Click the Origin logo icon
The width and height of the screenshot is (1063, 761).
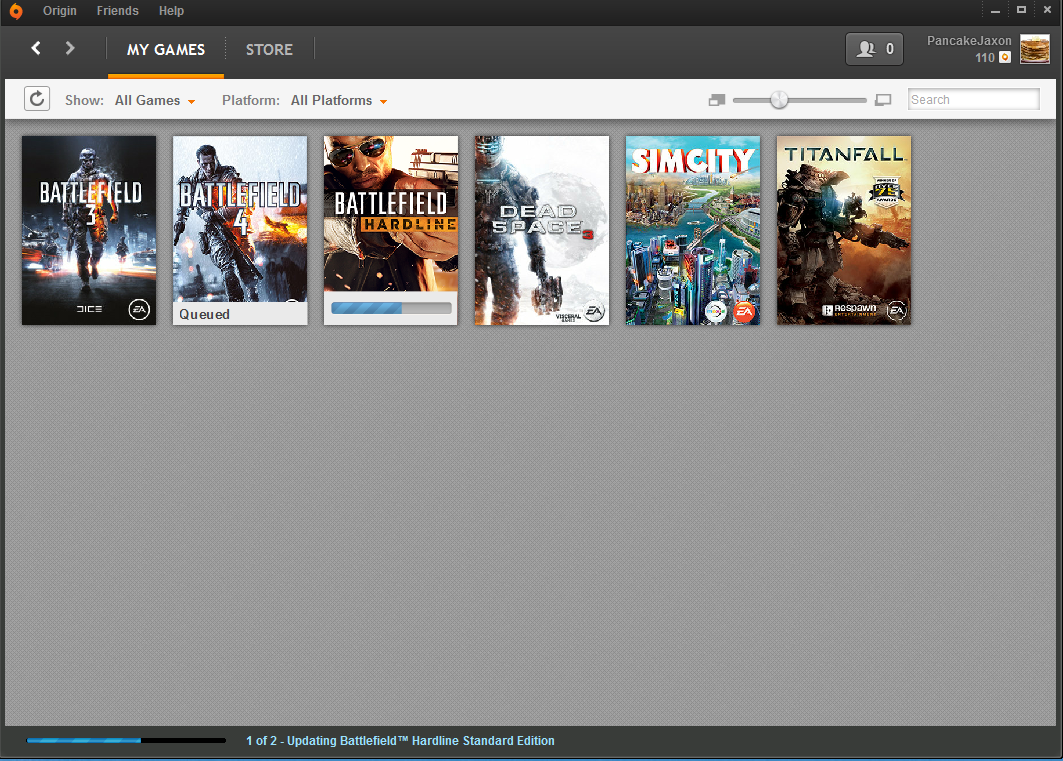(16, 11)
